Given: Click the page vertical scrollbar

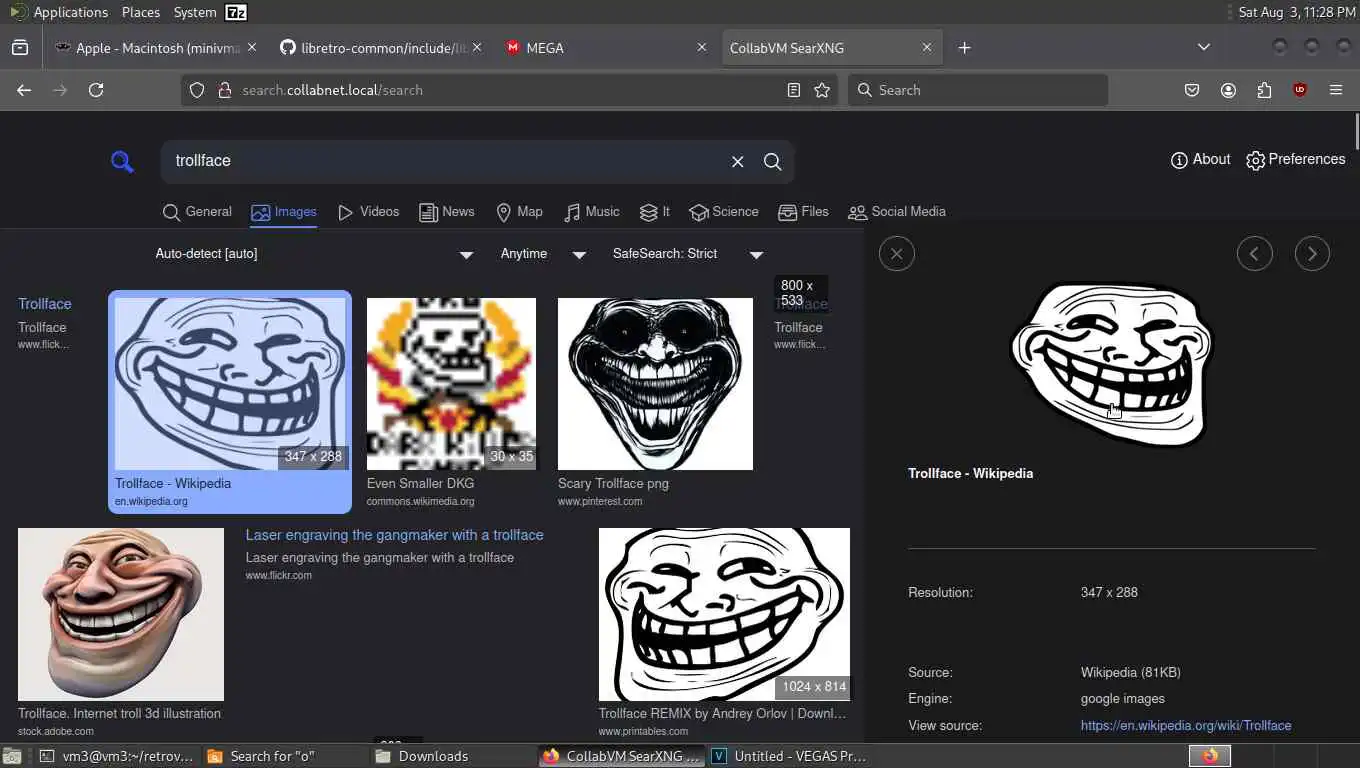Looking at the screenshot, I should click(x=1355, y=130).
